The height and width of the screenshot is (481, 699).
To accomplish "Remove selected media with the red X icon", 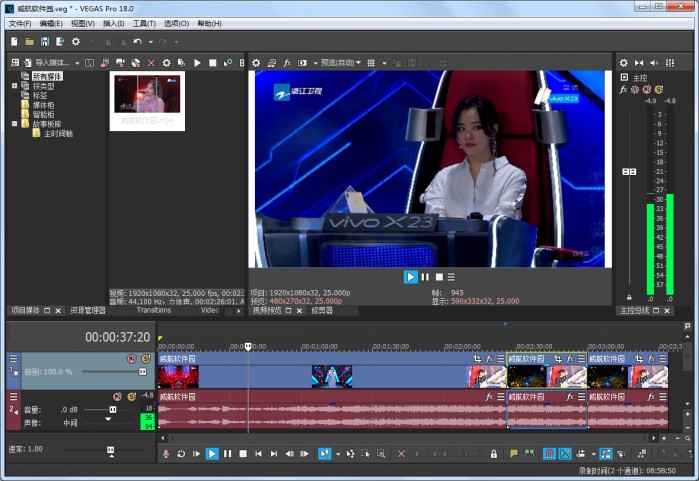I will [x=151, y=63].
